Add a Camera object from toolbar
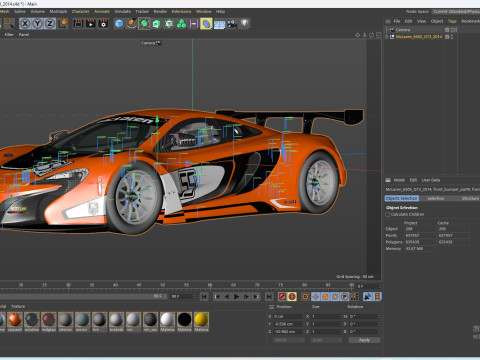 [x=232, y=24]
